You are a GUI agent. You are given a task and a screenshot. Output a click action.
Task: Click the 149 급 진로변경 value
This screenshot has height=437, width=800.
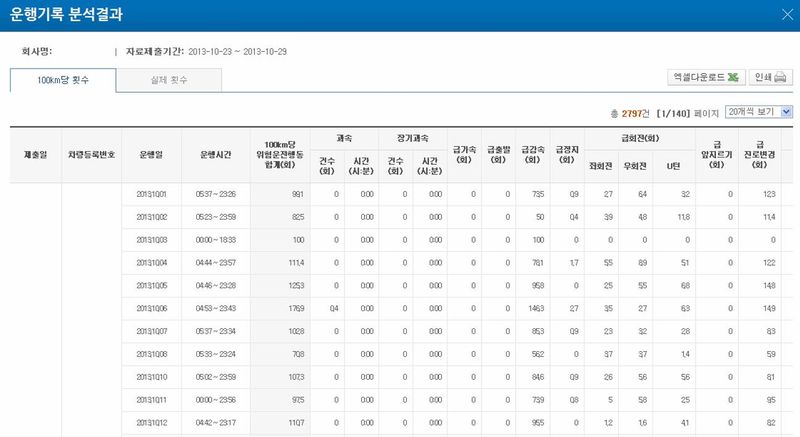click(769, 309)
